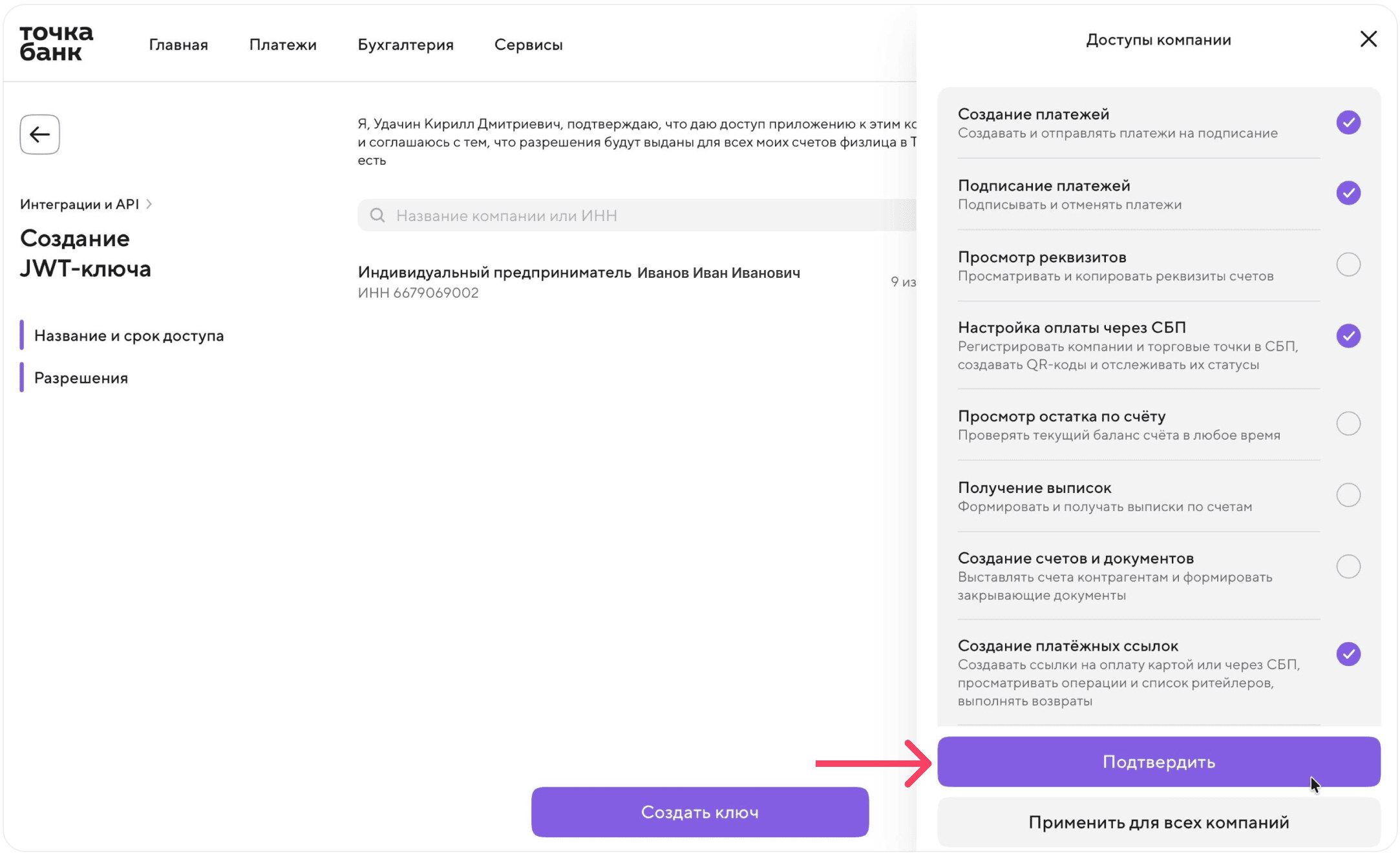Click the Точка Банк logo
Screen dimensions: 1400x856
pyautogui.click(x=56, y=43)
